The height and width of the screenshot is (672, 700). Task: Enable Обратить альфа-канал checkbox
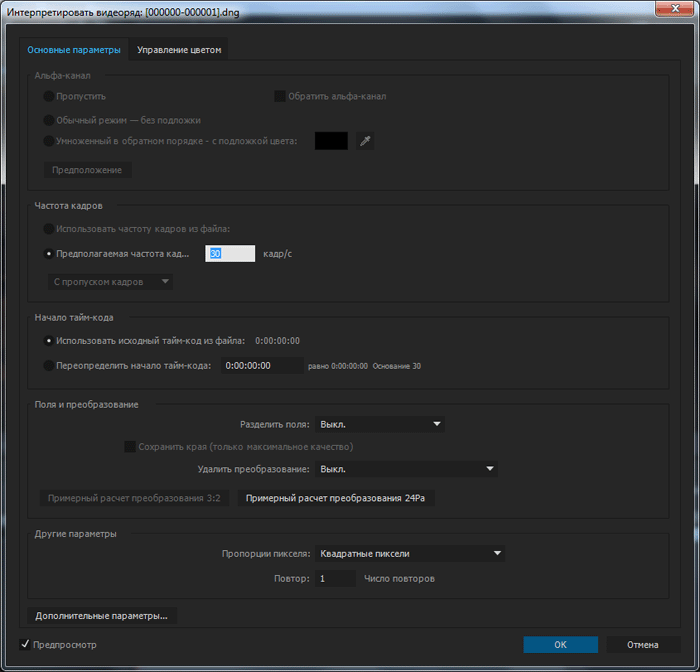[281, 97]
